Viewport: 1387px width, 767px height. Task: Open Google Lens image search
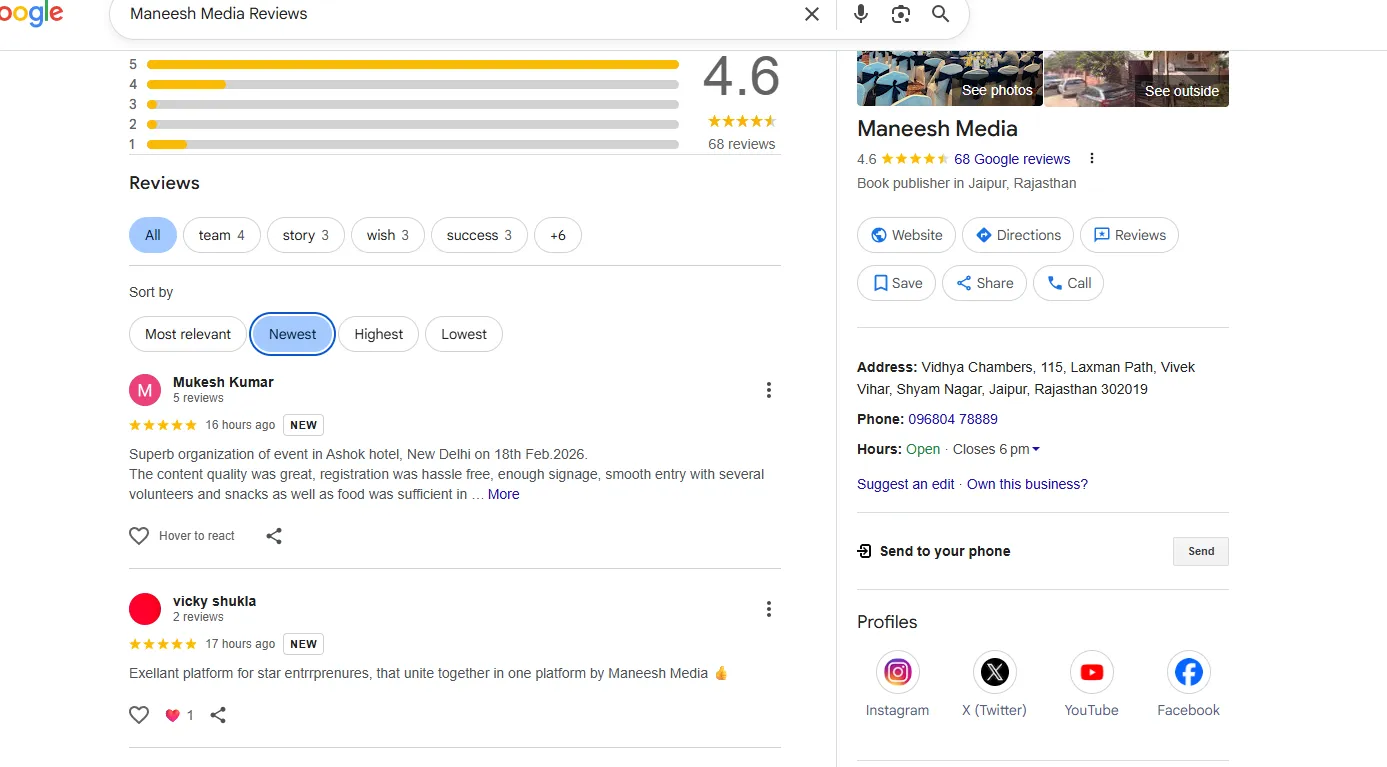coord(901,14)
